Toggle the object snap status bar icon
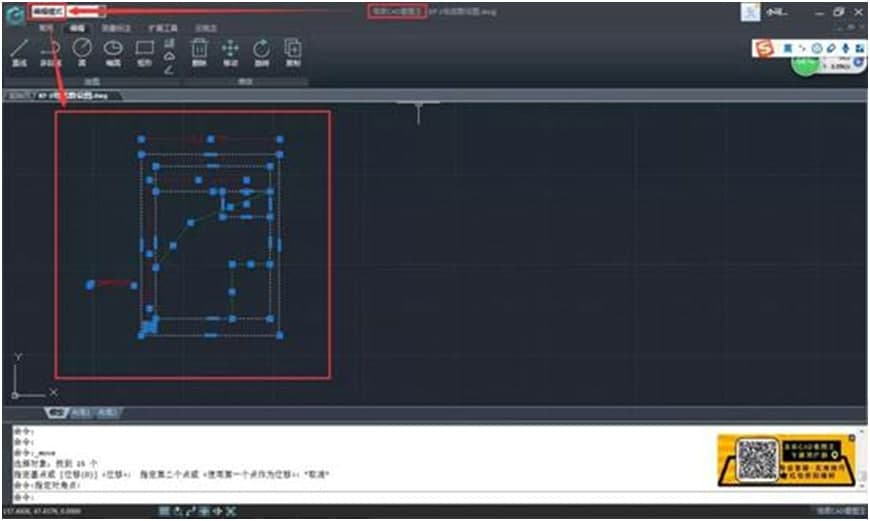The width and height of the screenshot is (870, 521). point(218,510)
